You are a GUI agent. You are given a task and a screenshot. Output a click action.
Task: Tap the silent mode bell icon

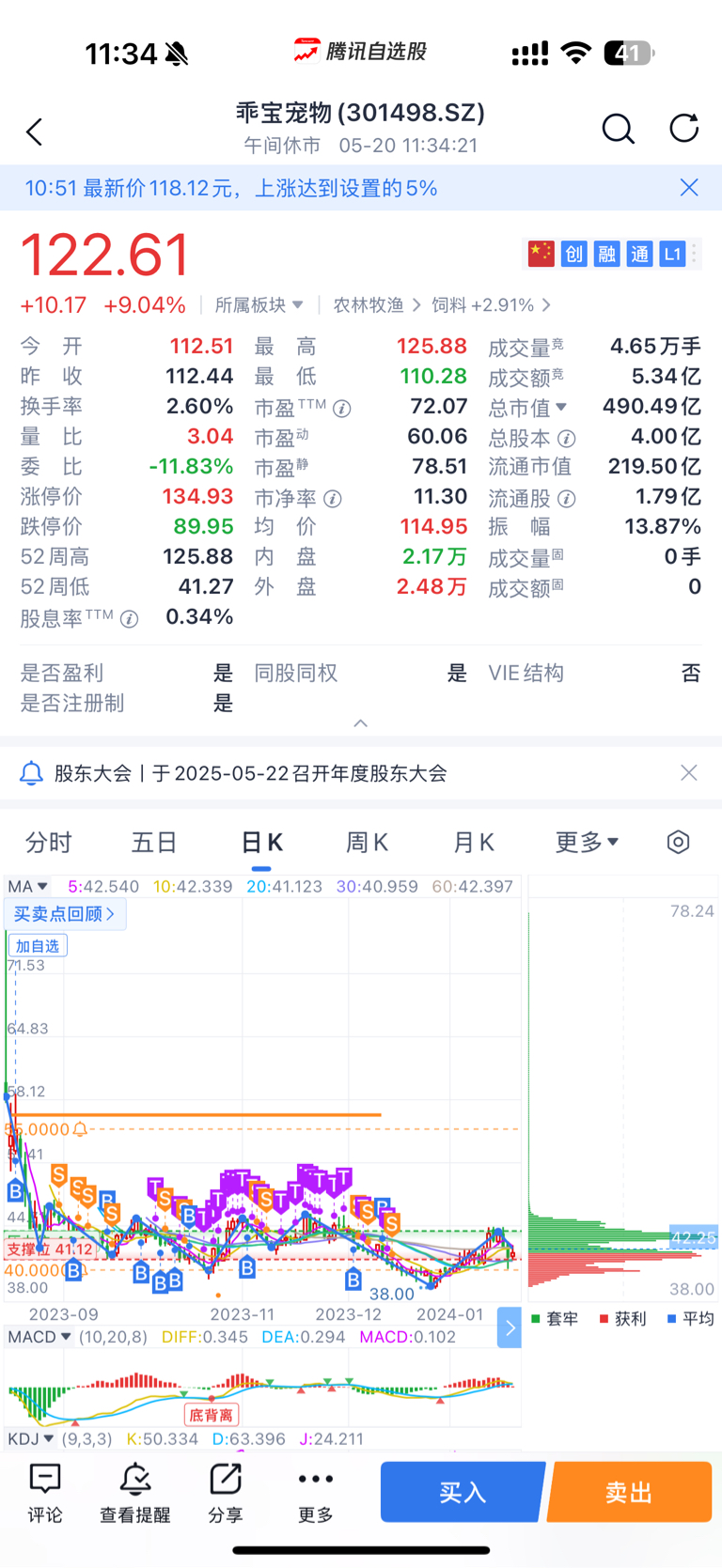tap(176, 54)
